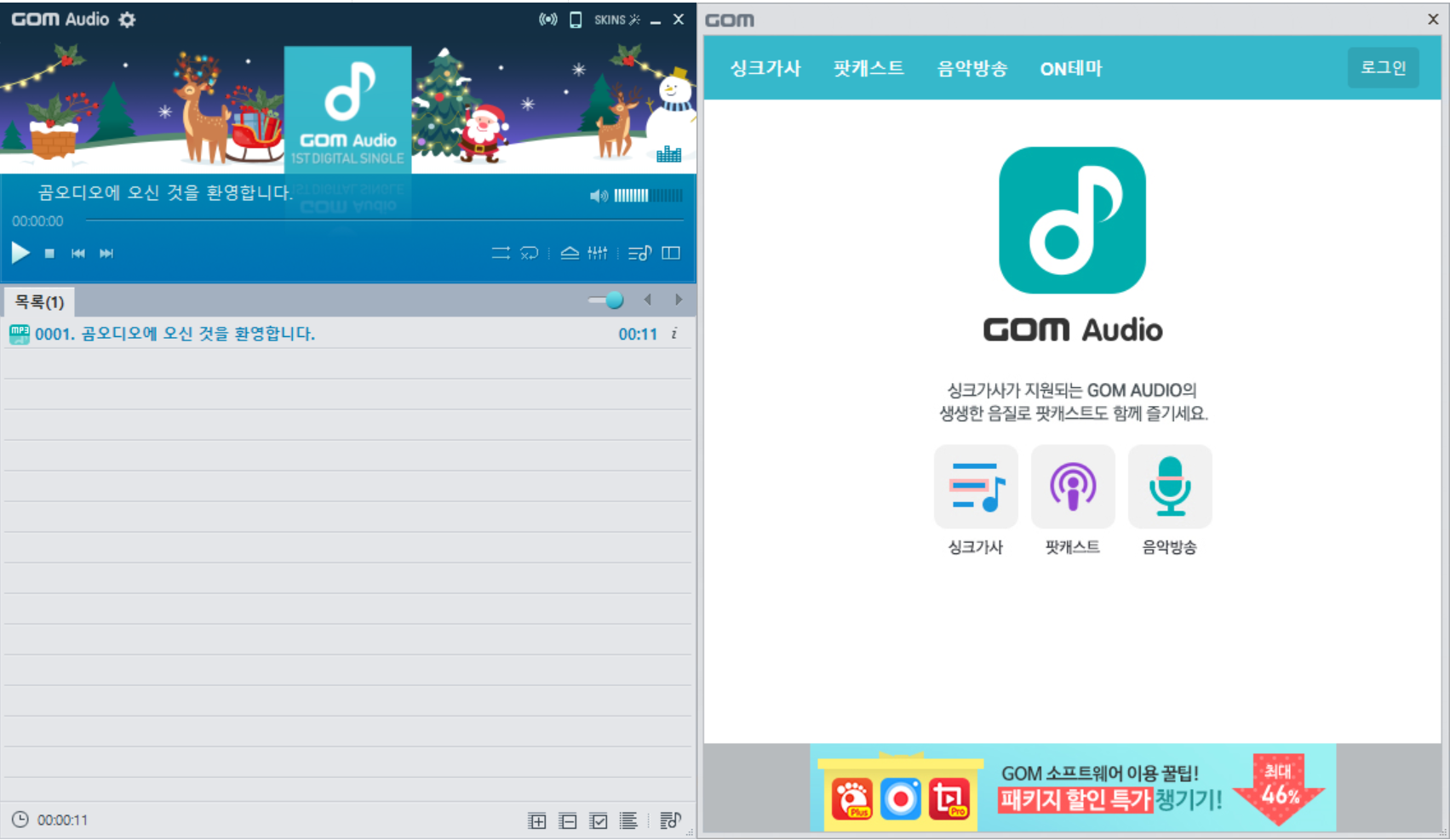Open playlist manager music note icon

point(670,820)
